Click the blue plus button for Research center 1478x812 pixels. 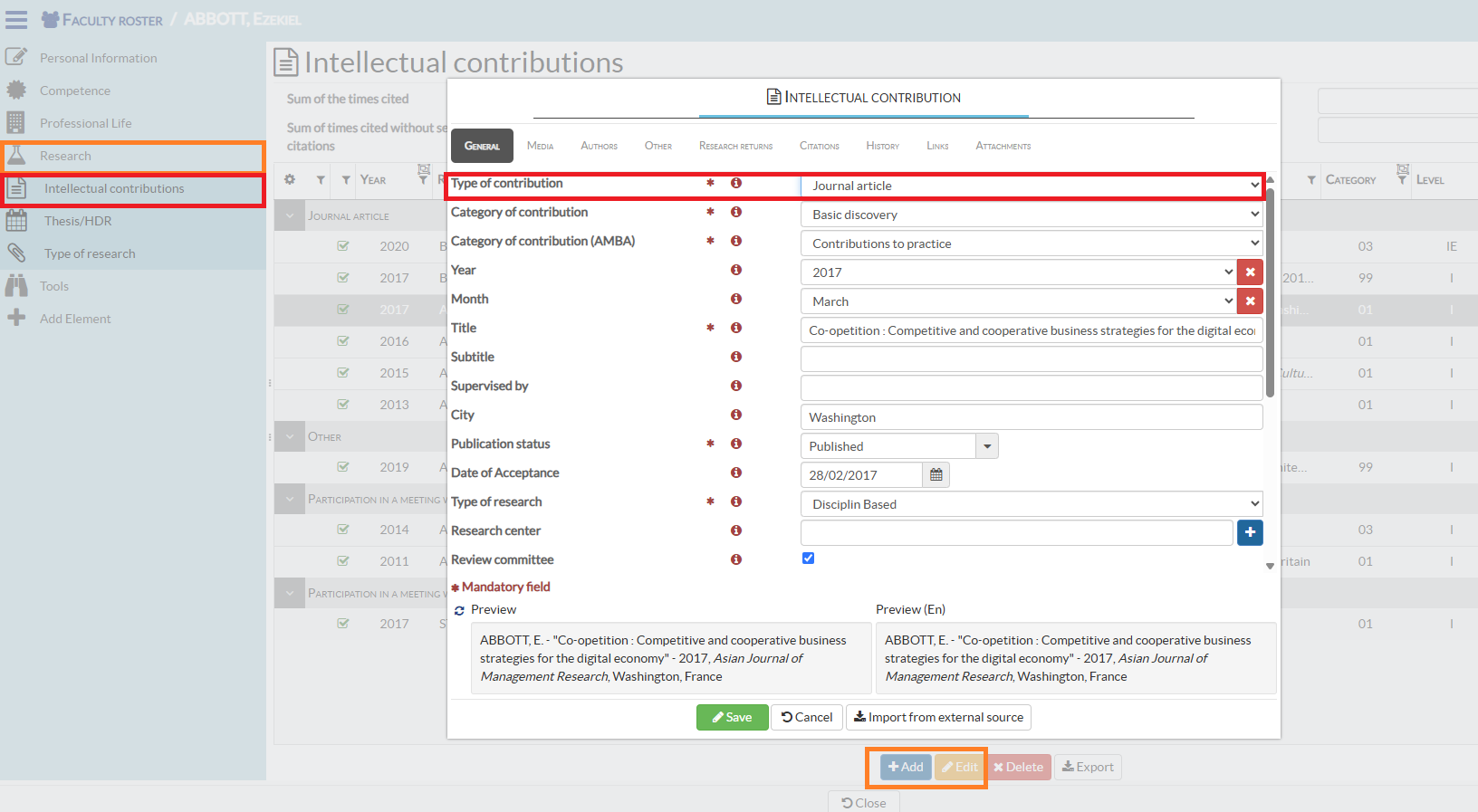tap(1250, 533)
